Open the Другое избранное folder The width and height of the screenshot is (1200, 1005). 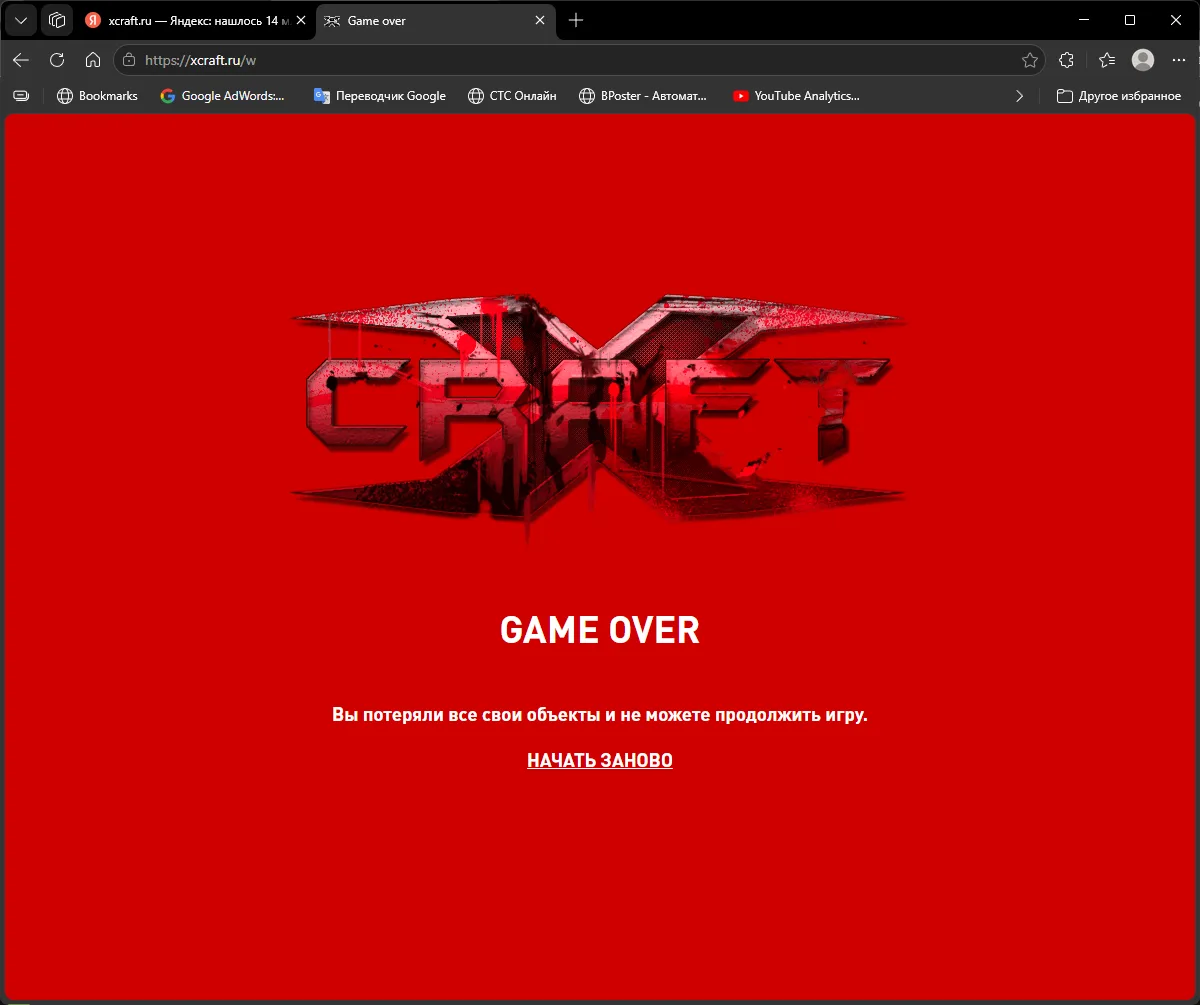point(1119,96)
